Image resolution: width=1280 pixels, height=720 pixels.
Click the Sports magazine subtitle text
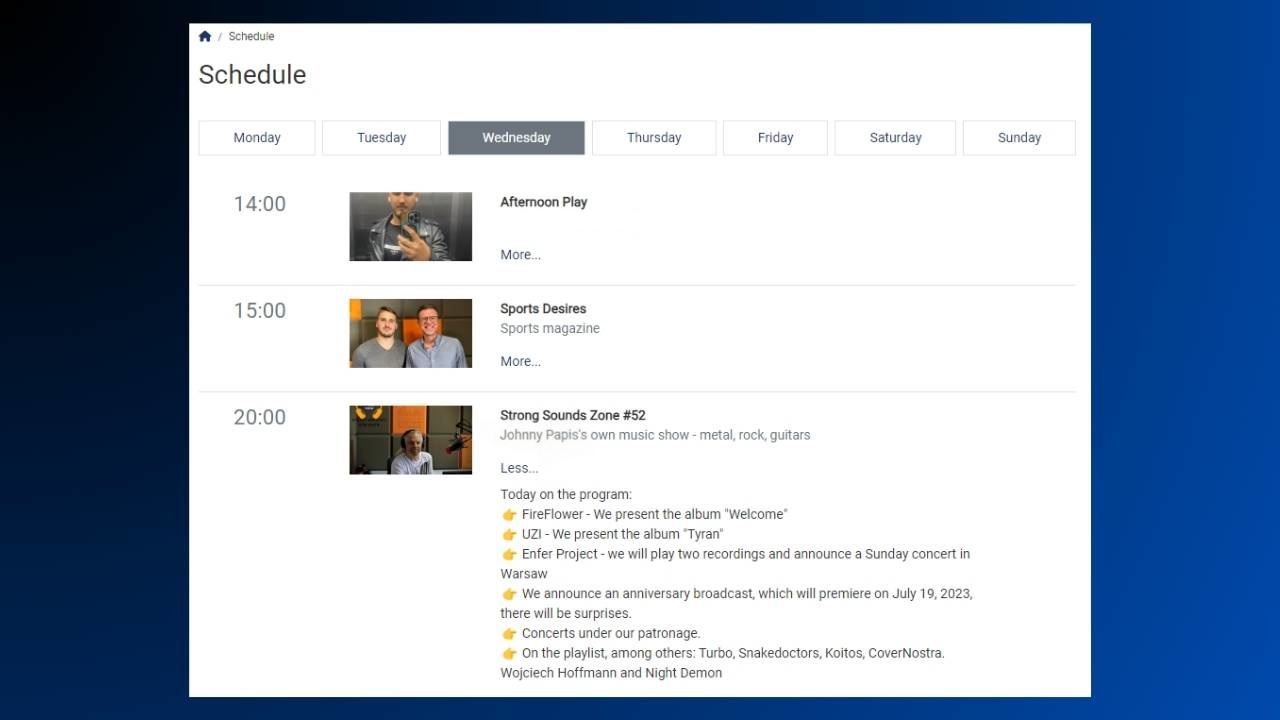point(550,329)
